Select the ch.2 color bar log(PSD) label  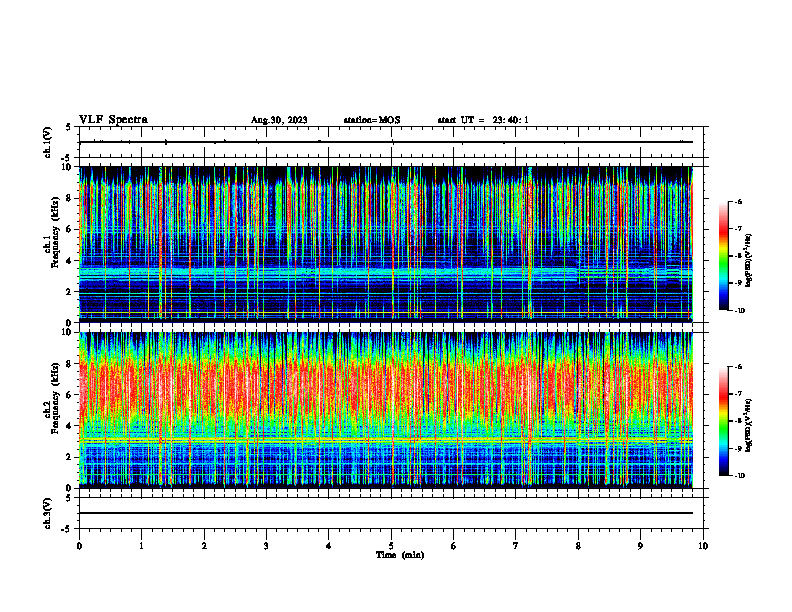tap(749, 425)
